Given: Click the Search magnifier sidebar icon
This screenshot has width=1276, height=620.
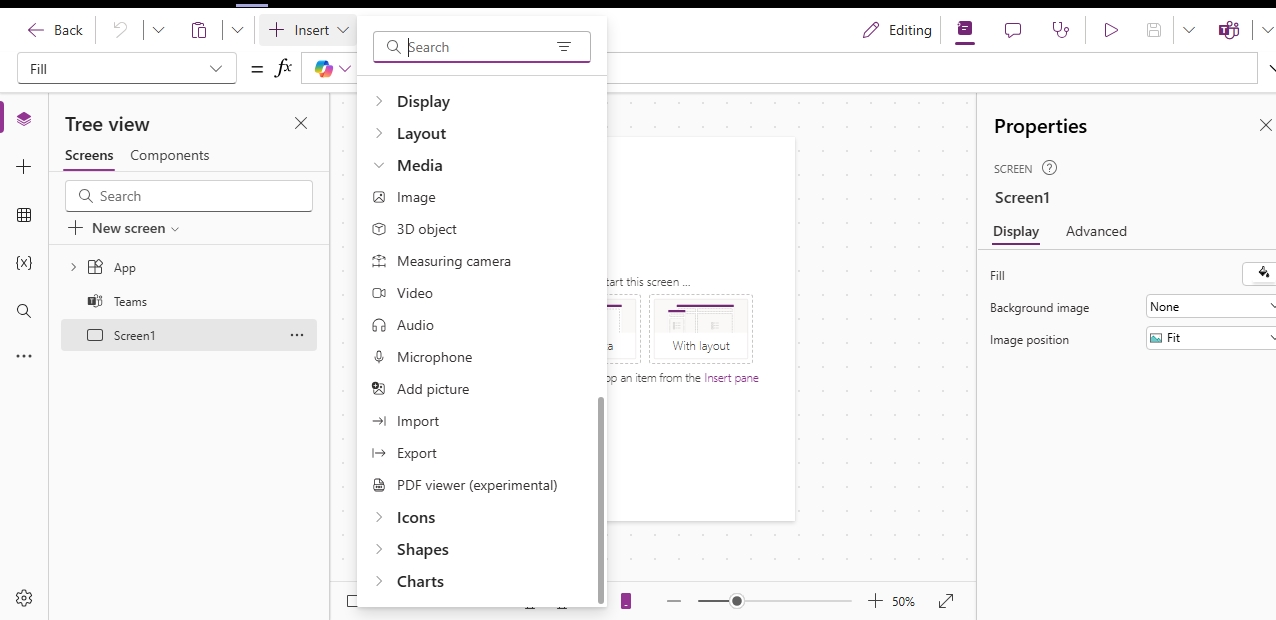Looking at the screenshot, I should coord(24,311).
